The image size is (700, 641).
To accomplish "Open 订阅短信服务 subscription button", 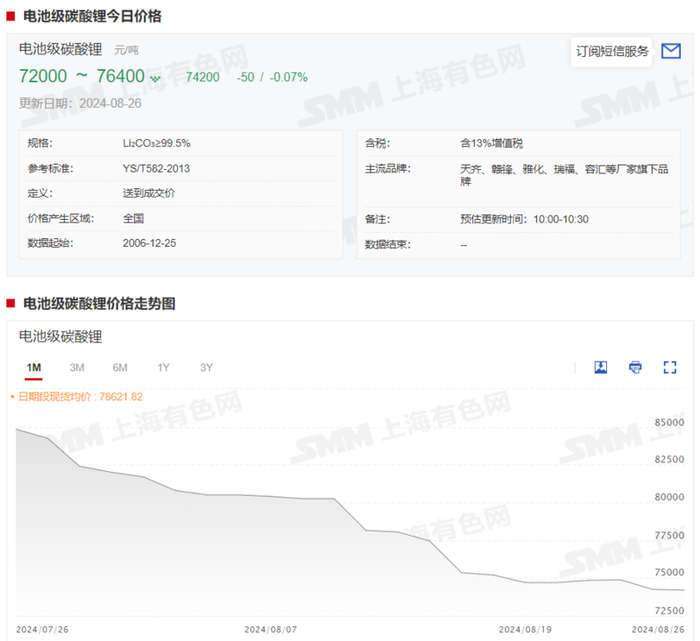I will (612, 52).
